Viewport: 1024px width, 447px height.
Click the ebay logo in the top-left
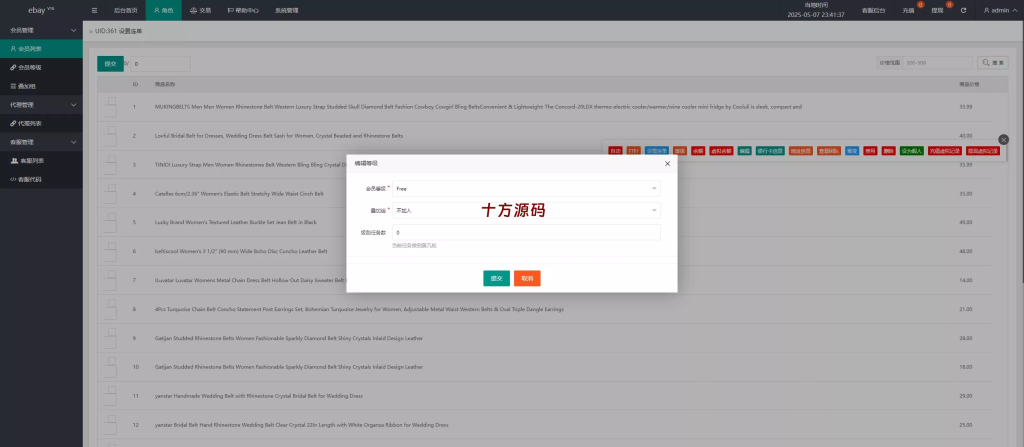(x=40, y=10)
